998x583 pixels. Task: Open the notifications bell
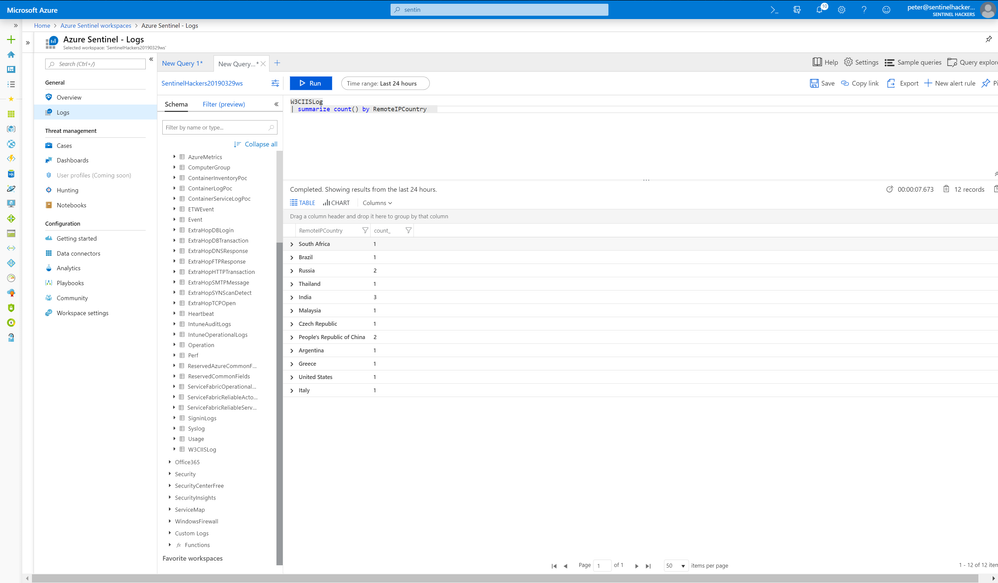point(820,10)
